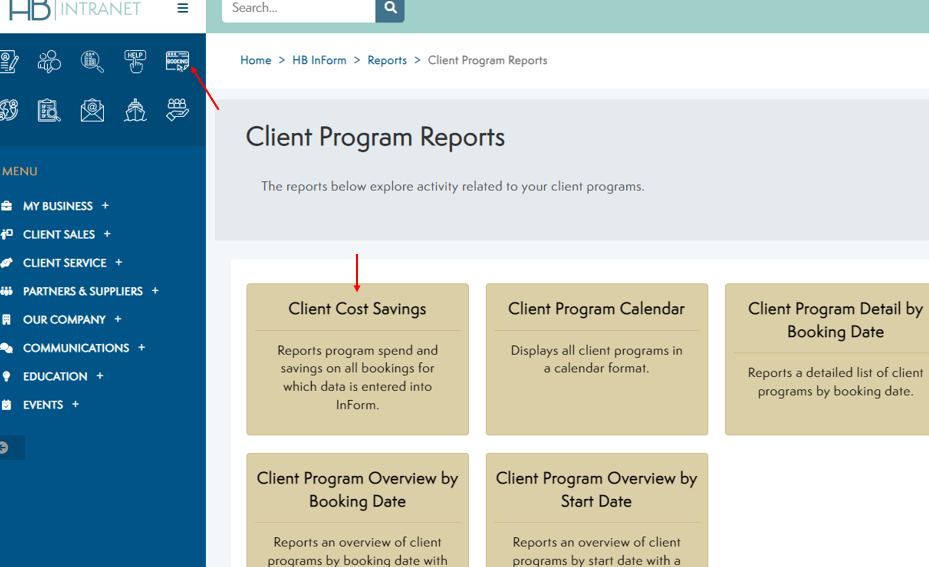Screen dimensions: 929x567
Task: Open the Help hand-pointer icon
Action: tap(135, 62)
